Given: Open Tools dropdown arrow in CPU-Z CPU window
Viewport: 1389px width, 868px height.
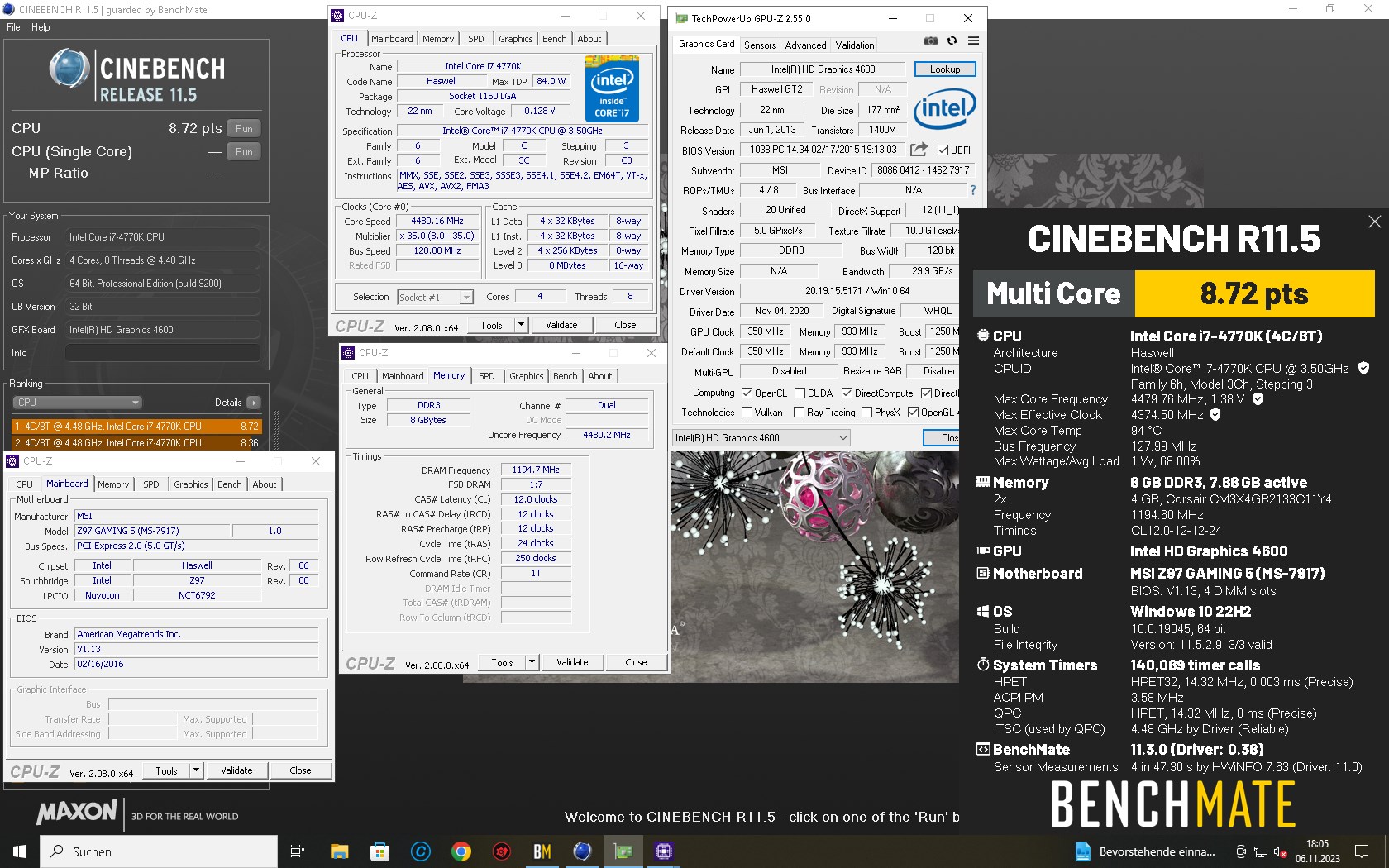Looking at the screenshot, I should (x=521, y=325).
